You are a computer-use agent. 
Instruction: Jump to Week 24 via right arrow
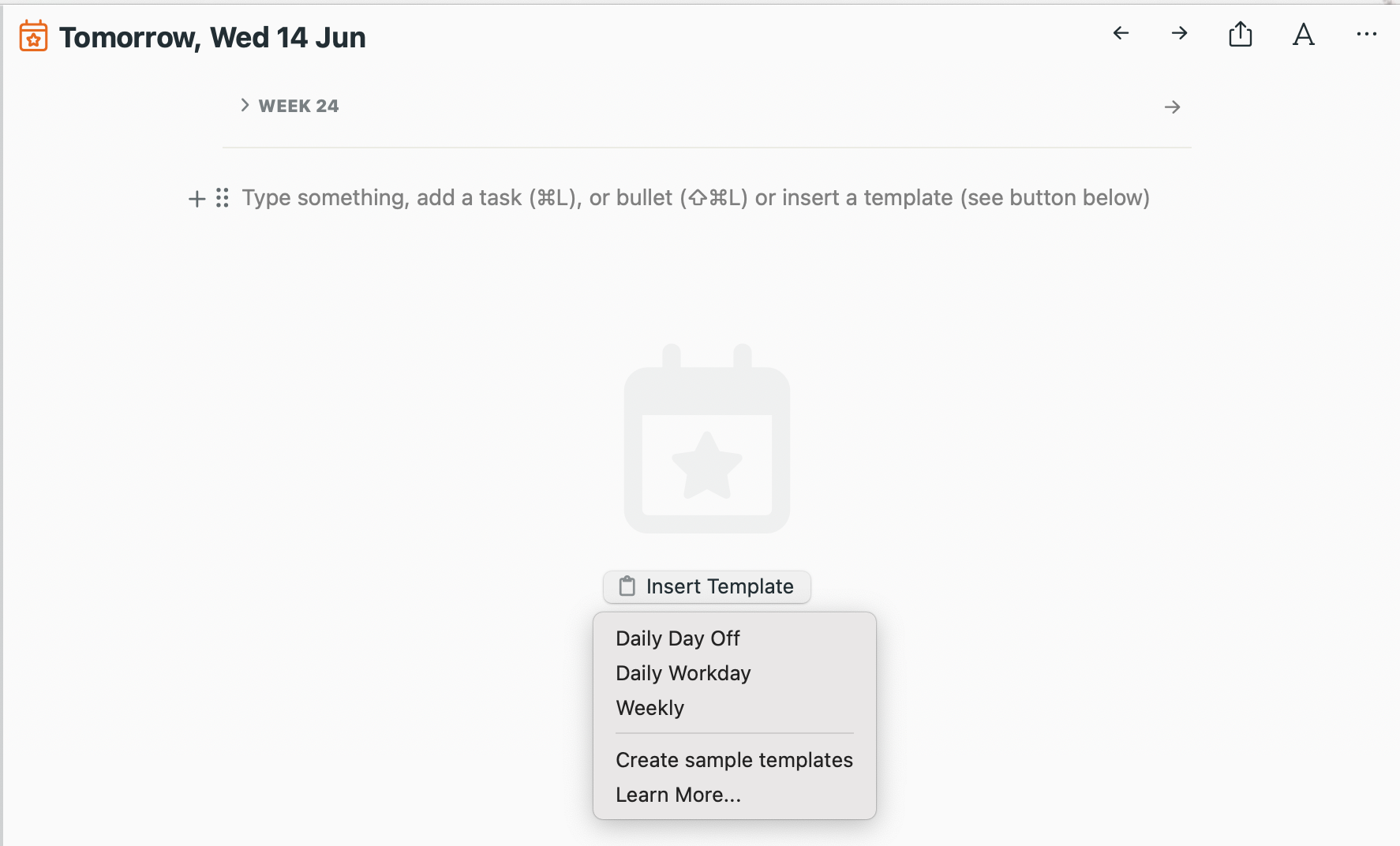pyautogui.click(x=1173, y=107)
